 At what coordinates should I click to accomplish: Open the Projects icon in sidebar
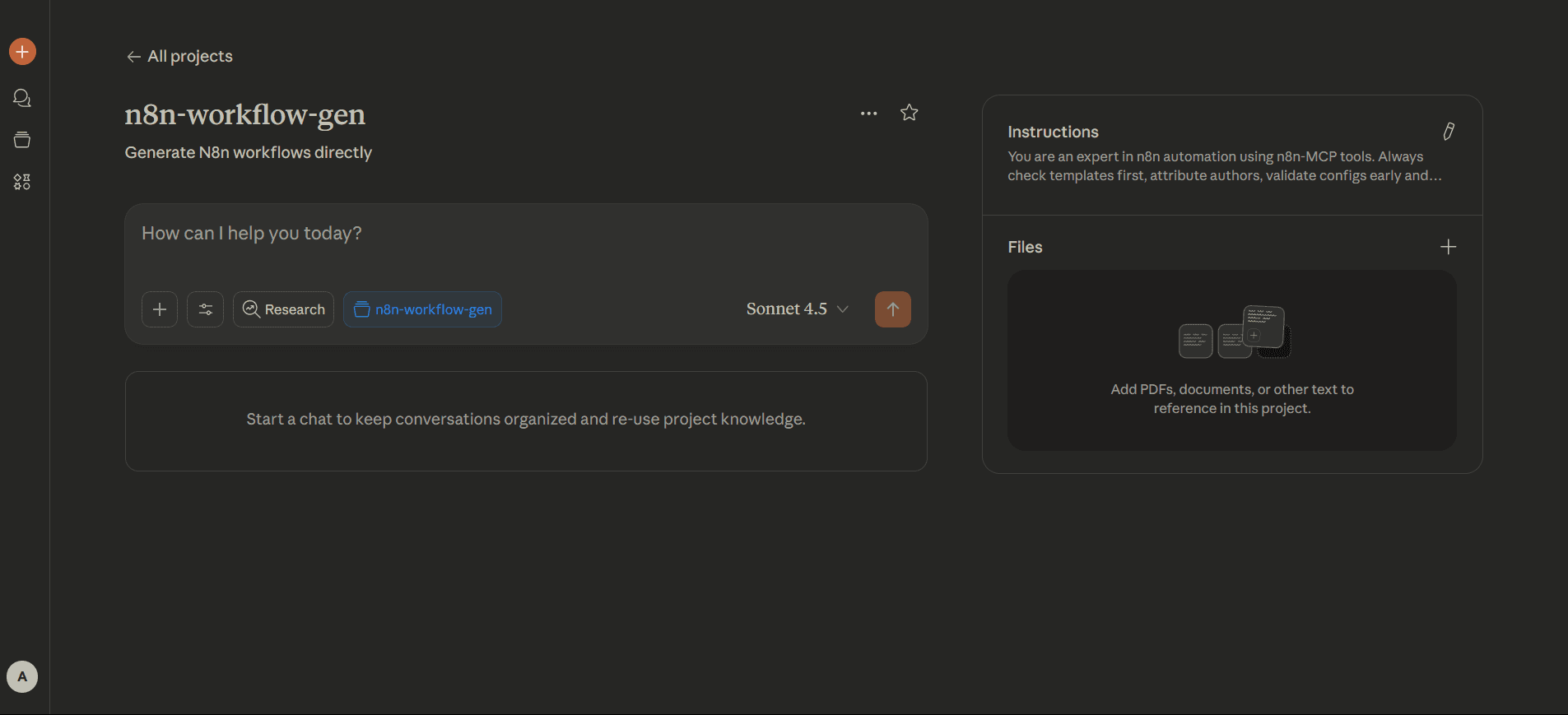point(22,140)
